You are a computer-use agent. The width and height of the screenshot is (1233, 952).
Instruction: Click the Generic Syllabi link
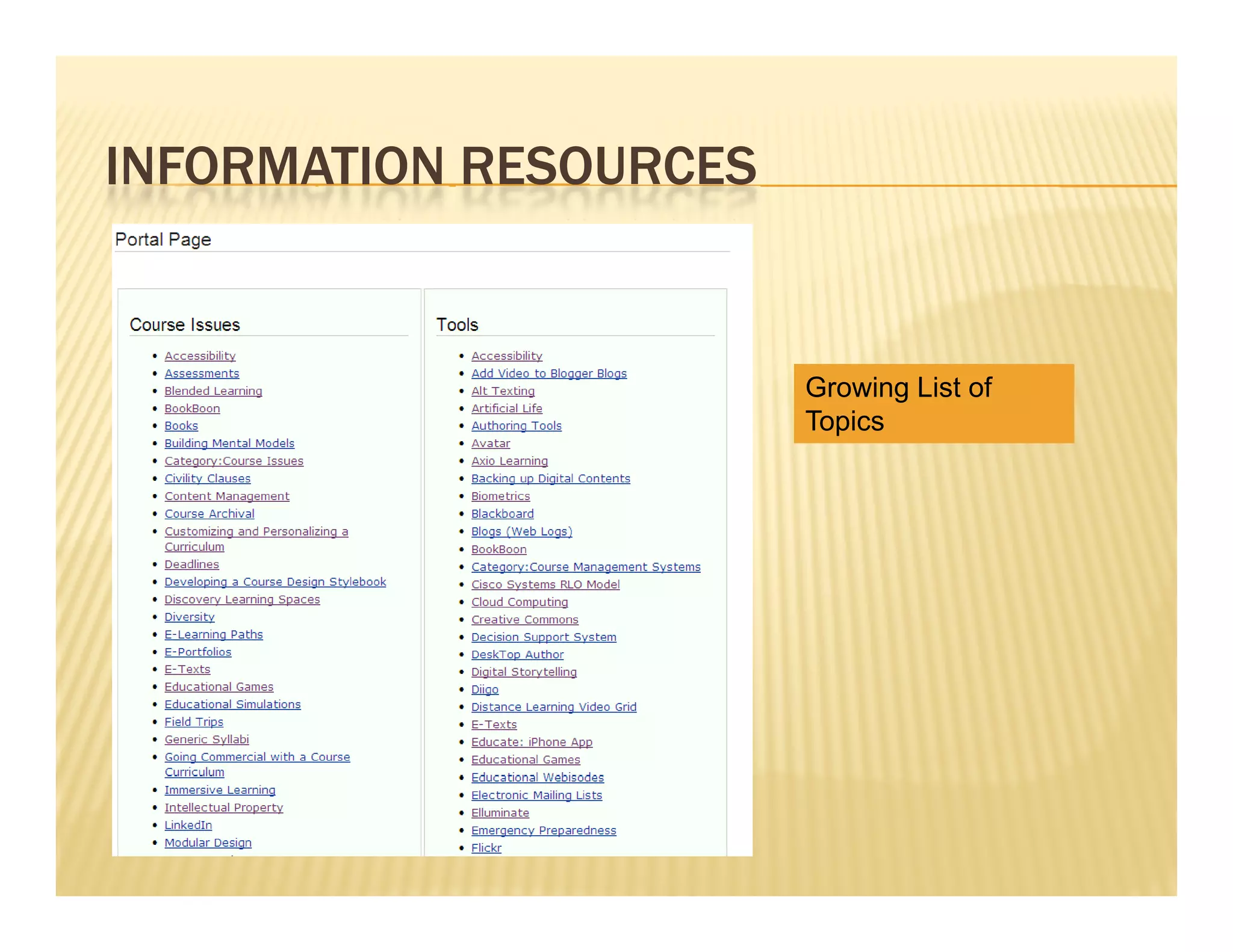click(x=207, y=740)
